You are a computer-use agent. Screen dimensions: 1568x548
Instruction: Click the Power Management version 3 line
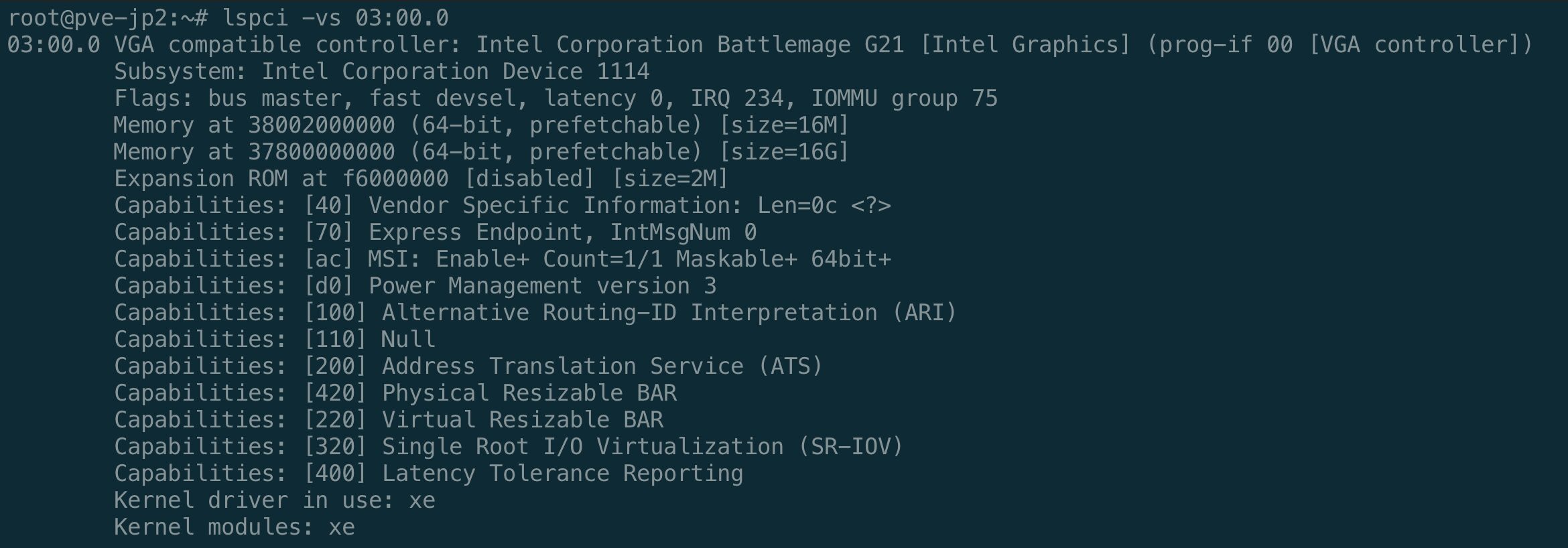click(x=542, y=286)
